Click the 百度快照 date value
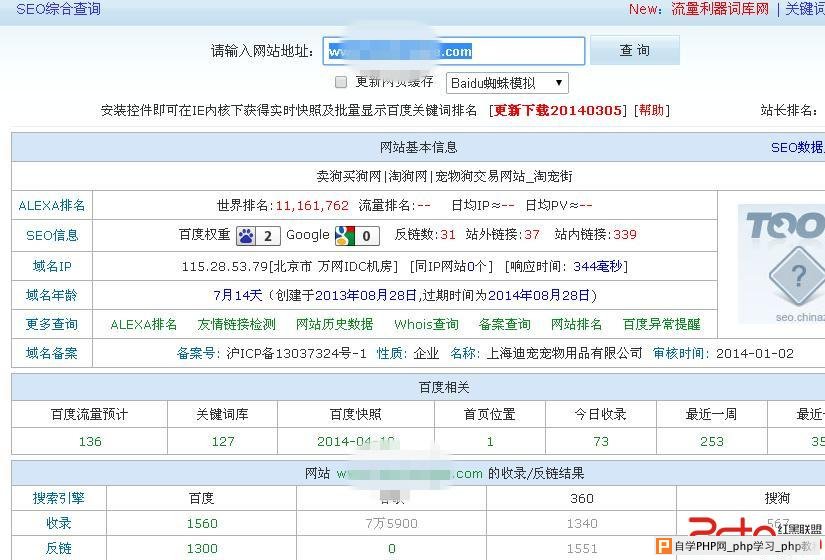 click(x=356, y=442)
